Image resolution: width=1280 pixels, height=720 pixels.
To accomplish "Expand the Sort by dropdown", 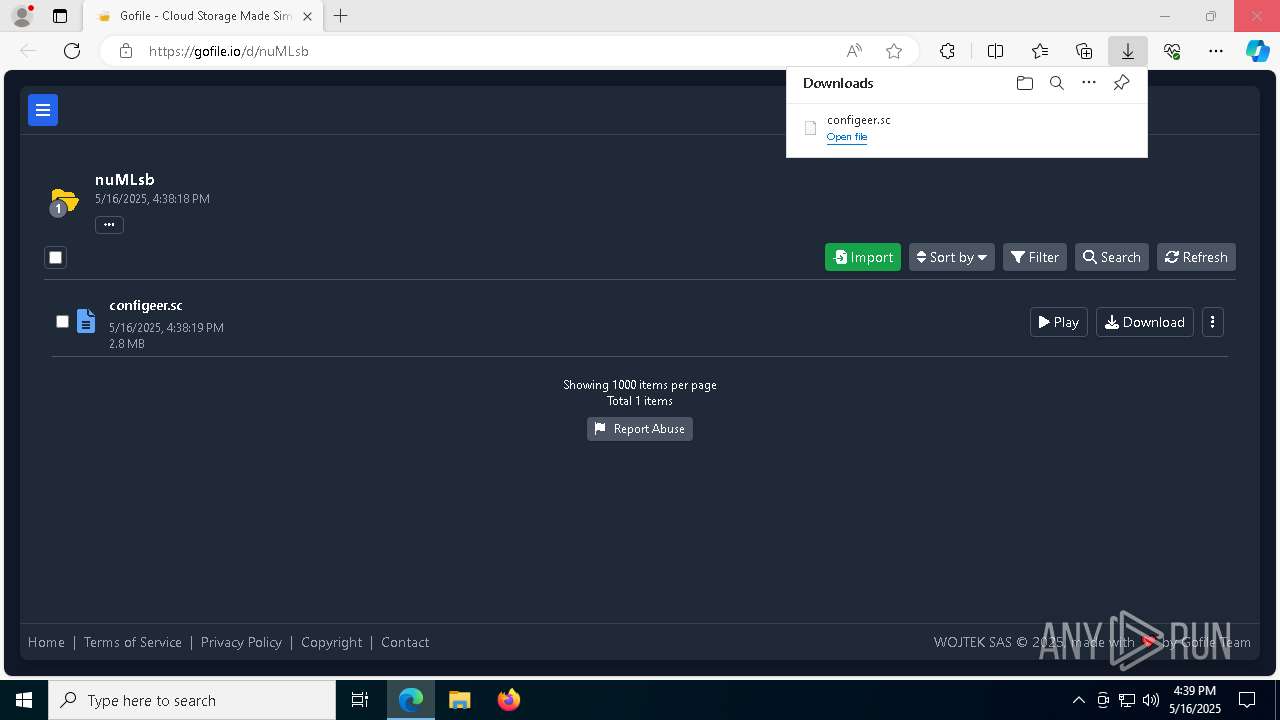I will [952, 257].
